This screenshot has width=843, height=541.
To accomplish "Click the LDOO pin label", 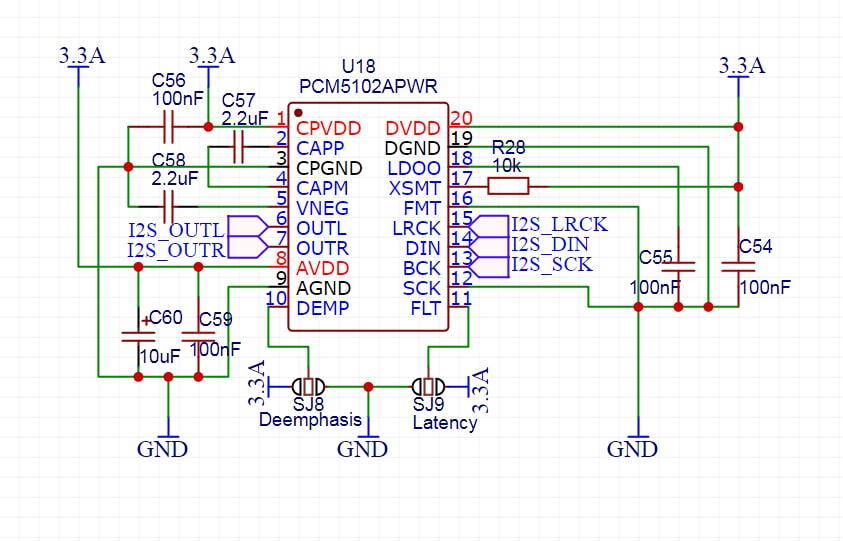I will coord(414,168).
